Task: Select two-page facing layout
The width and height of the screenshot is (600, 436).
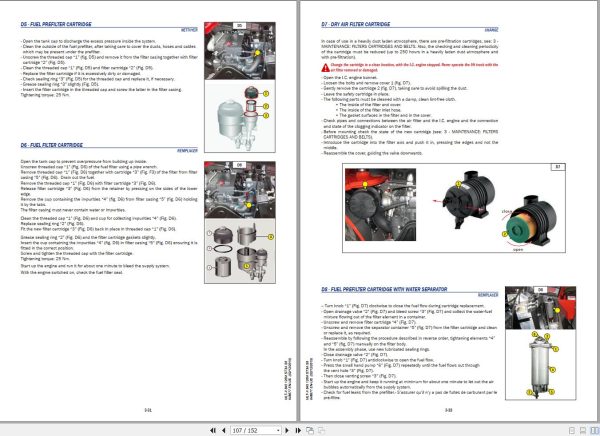Action: [x=595, y=431]
